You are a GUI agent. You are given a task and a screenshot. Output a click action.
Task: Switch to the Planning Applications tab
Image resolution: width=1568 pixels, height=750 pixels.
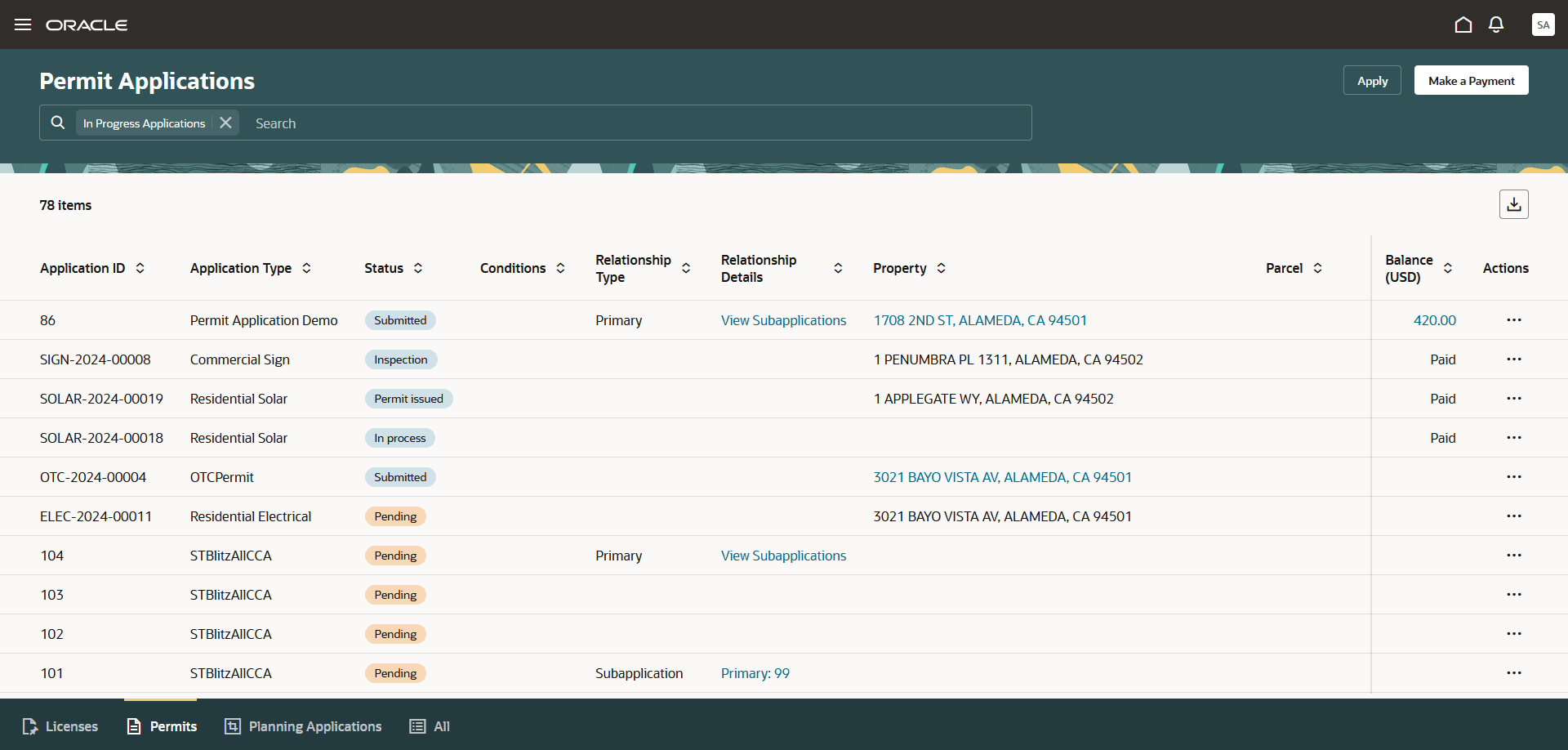[x=302, y=726]
